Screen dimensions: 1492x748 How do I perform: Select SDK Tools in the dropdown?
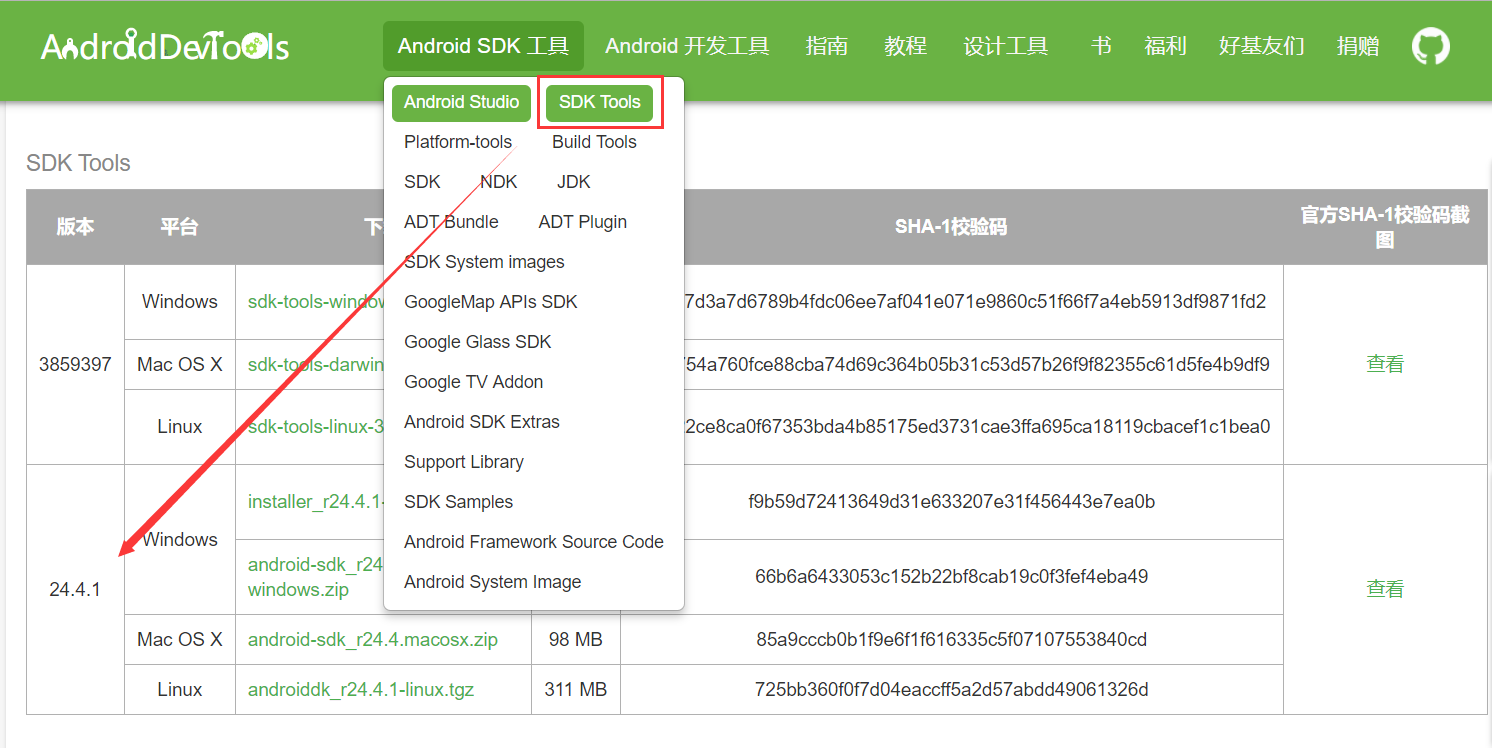(x=599, y=102)
